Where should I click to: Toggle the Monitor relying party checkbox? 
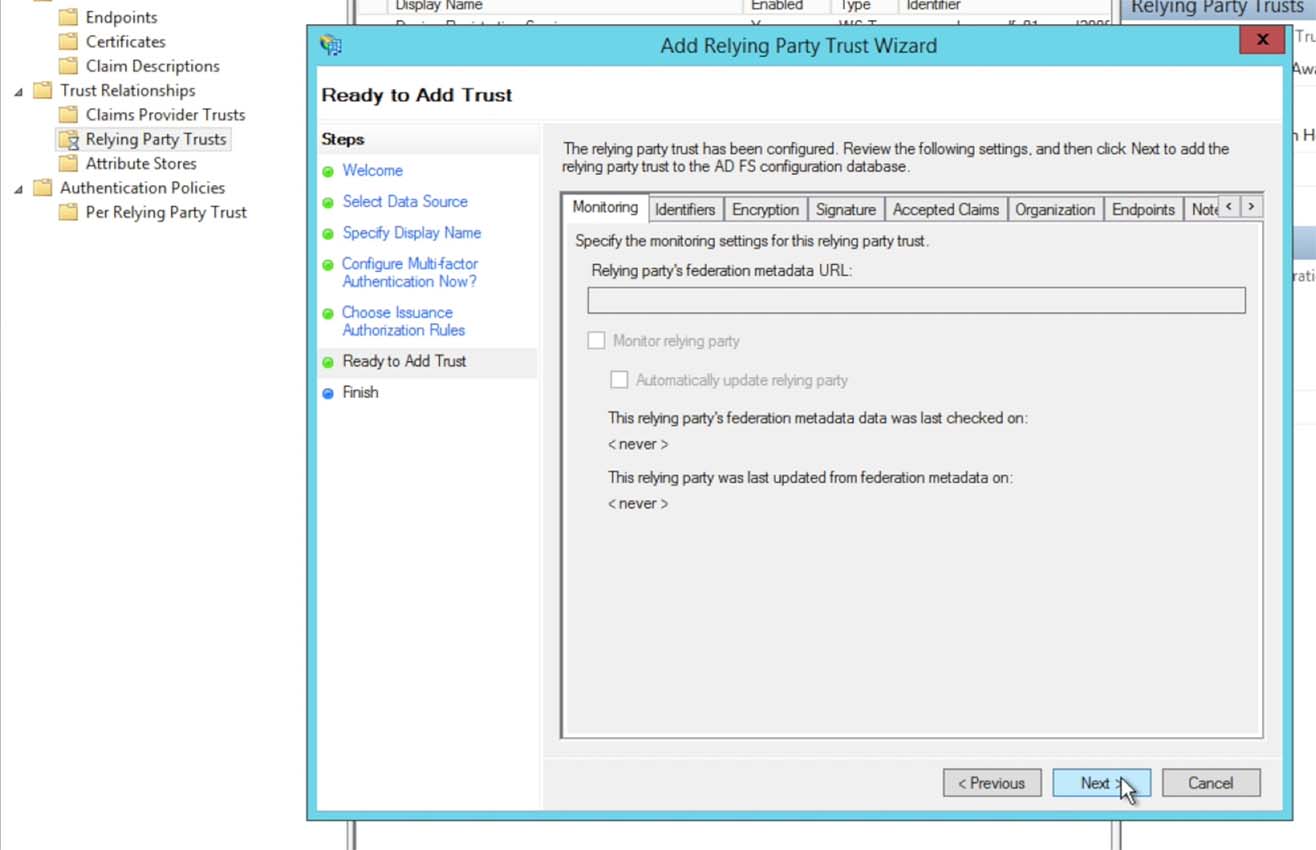coord(597,341)
